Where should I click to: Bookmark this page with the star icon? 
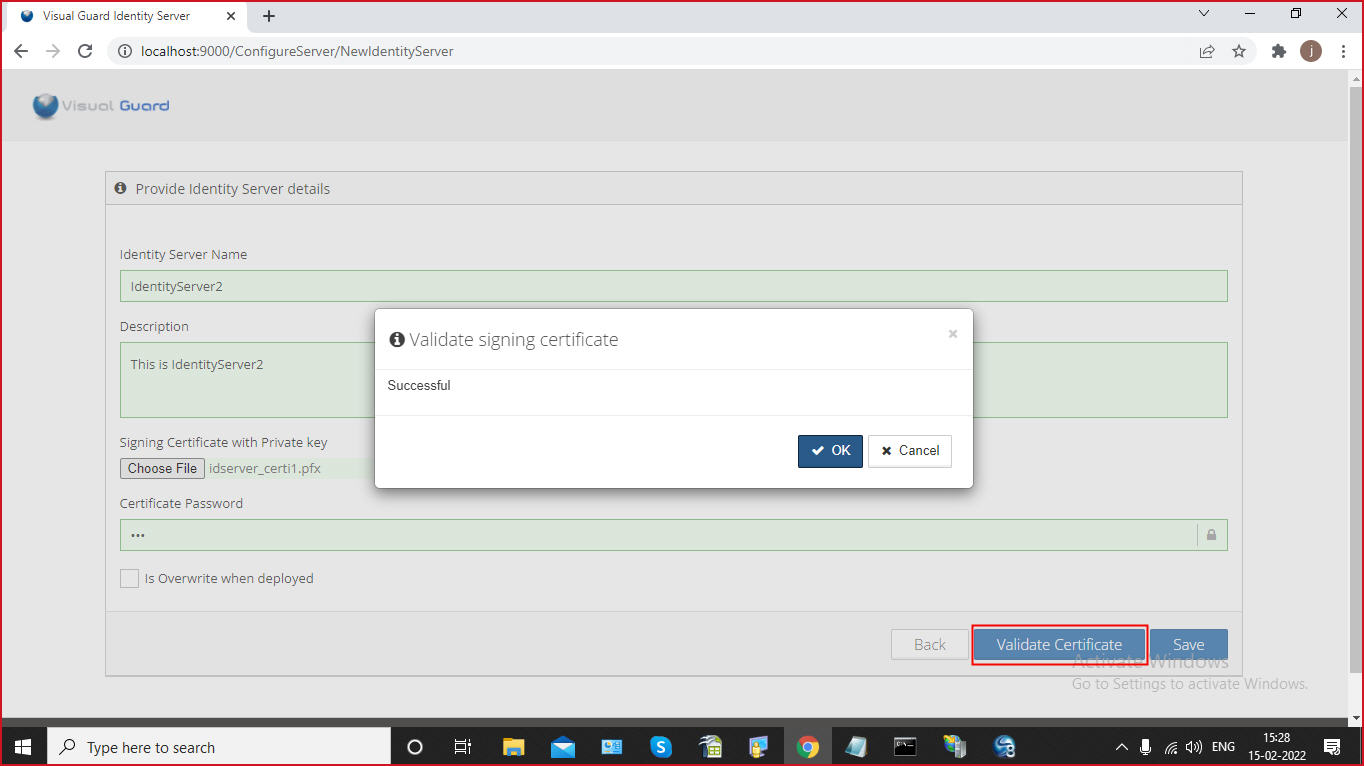pos(1239,50)
